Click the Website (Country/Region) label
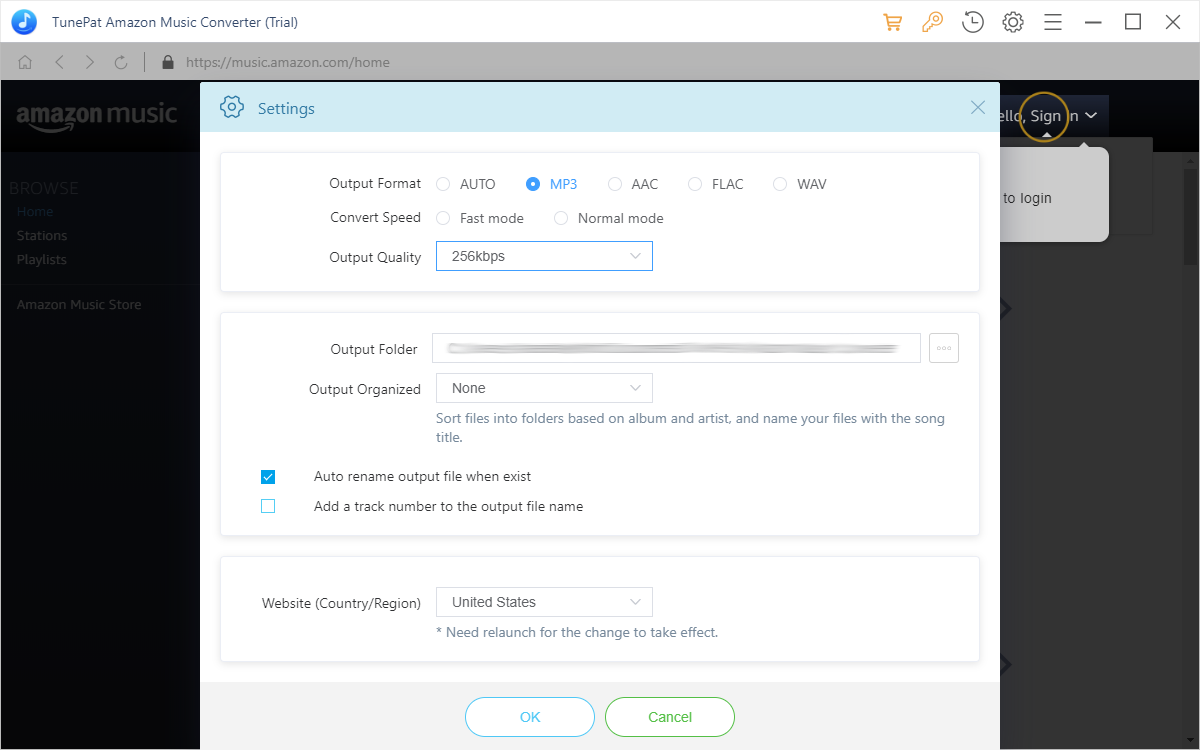Image resolution: width=1200 pixels, height=750 pixels. tap(341, 603)
